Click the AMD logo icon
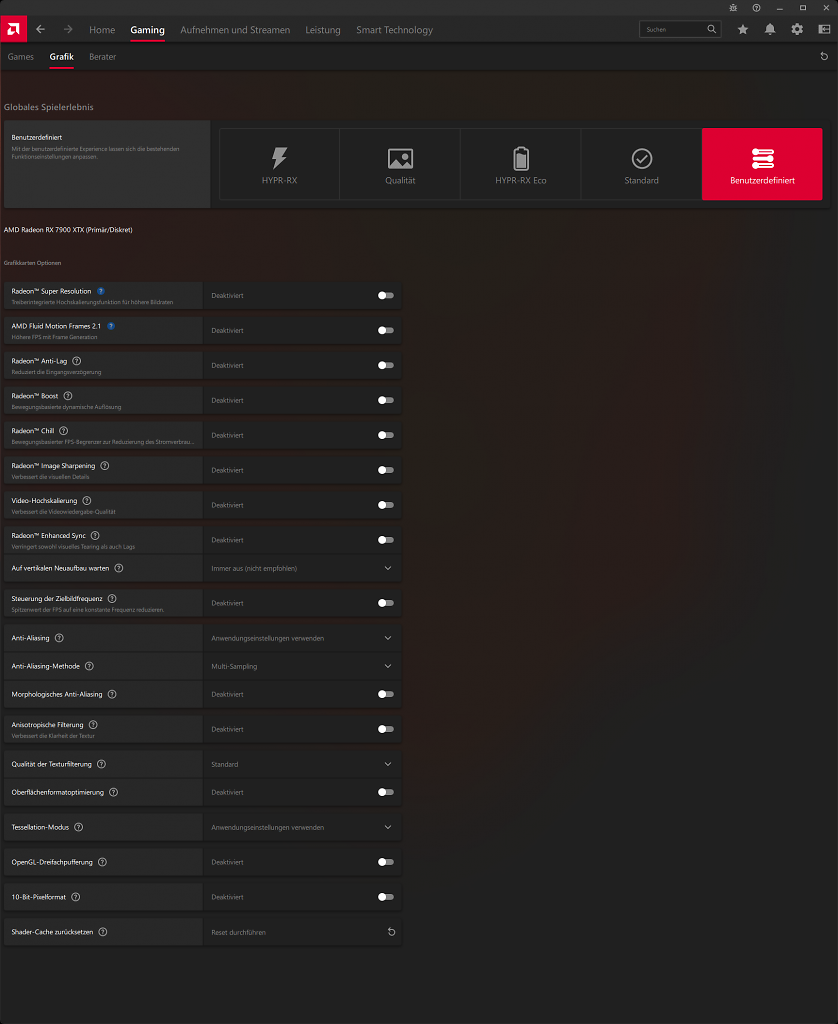The height and width of the screenshot is (1024, 838). tap(13, 29)
